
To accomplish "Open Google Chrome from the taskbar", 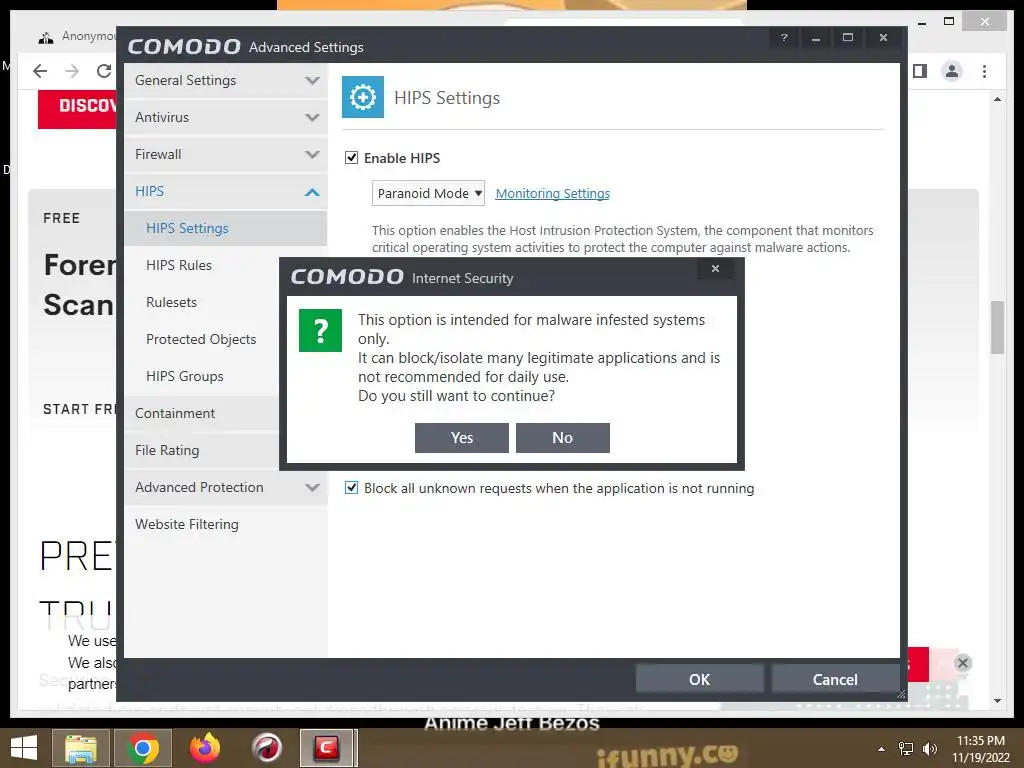I will [x=142, y=748].
